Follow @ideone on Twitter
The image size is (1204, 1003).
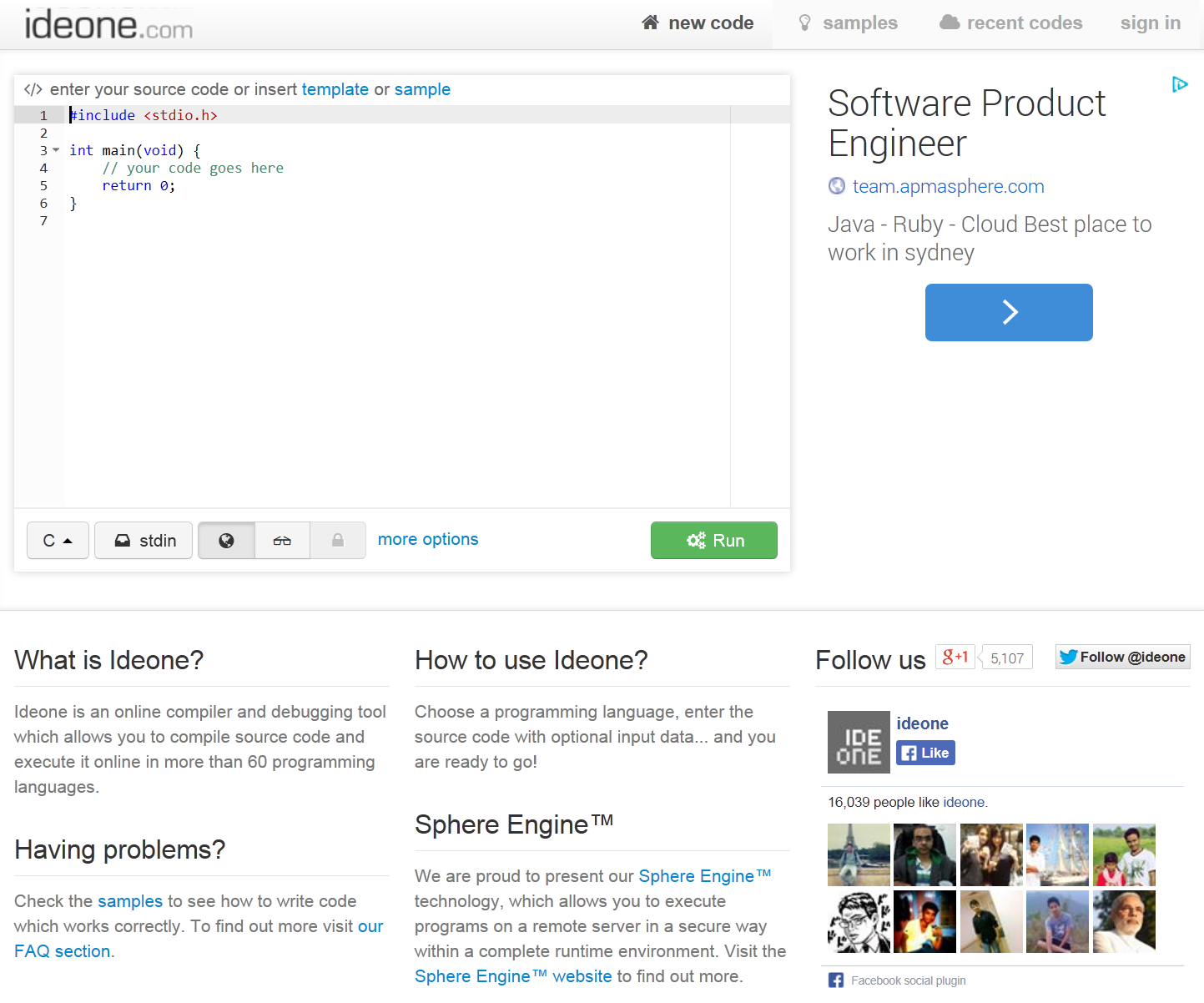click(x=1122, y=657)
